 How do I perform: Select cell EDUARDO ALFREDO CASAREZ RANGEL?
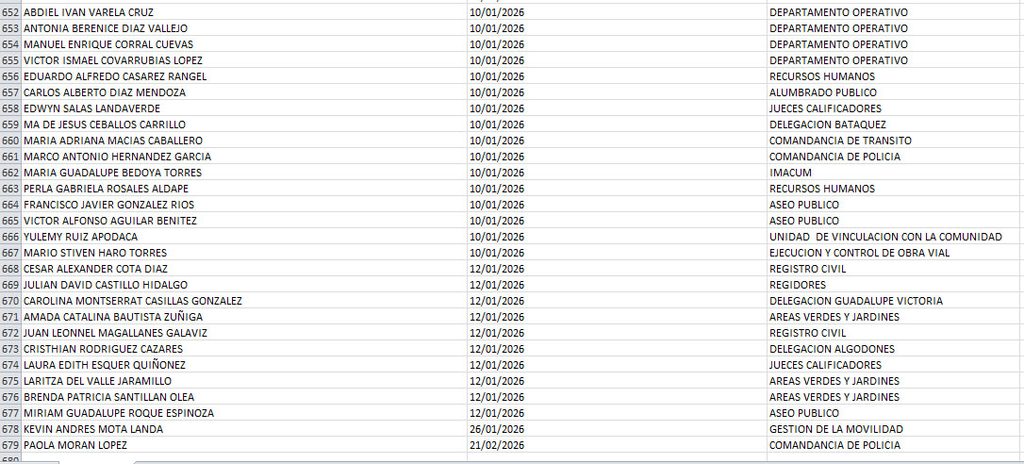coord(244,76)
